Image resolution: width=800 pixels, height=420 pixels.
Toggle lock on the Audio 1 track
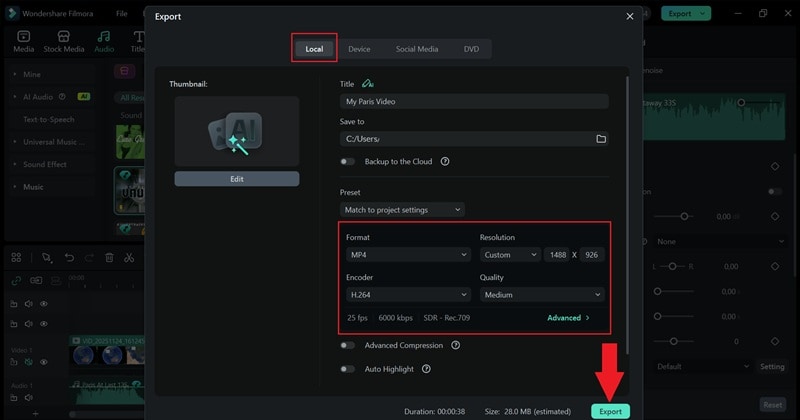(14, 398)
